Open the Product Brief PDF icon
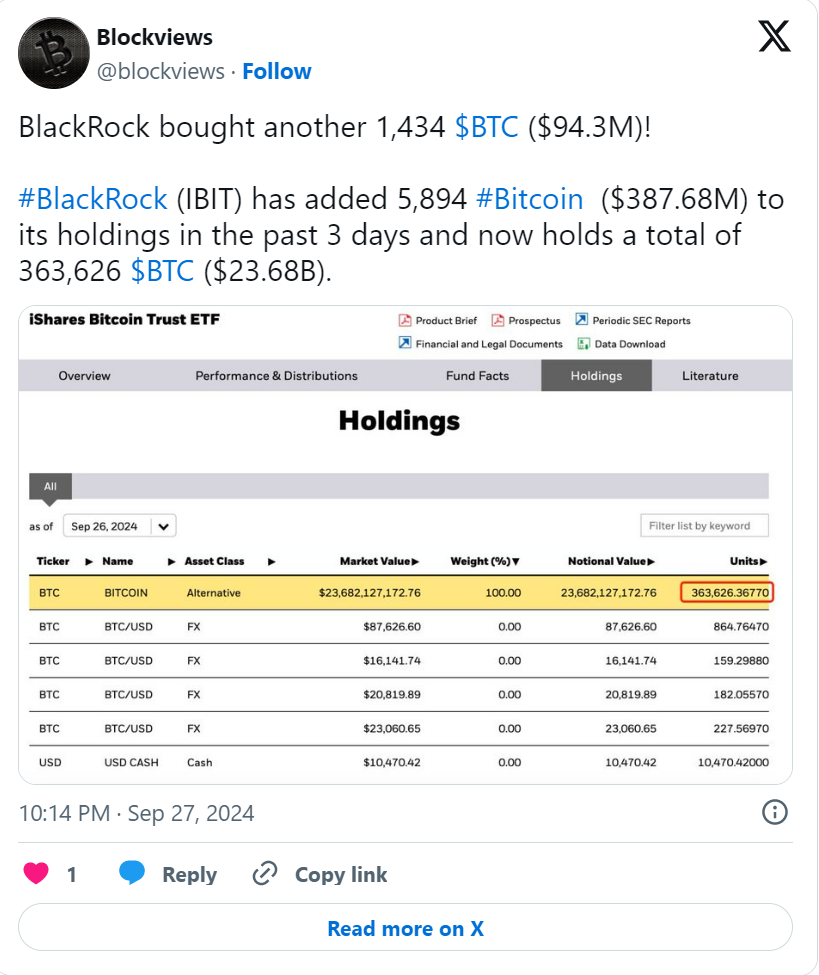The height and width of the screenshot is (975, 819). tap(405, 320)
